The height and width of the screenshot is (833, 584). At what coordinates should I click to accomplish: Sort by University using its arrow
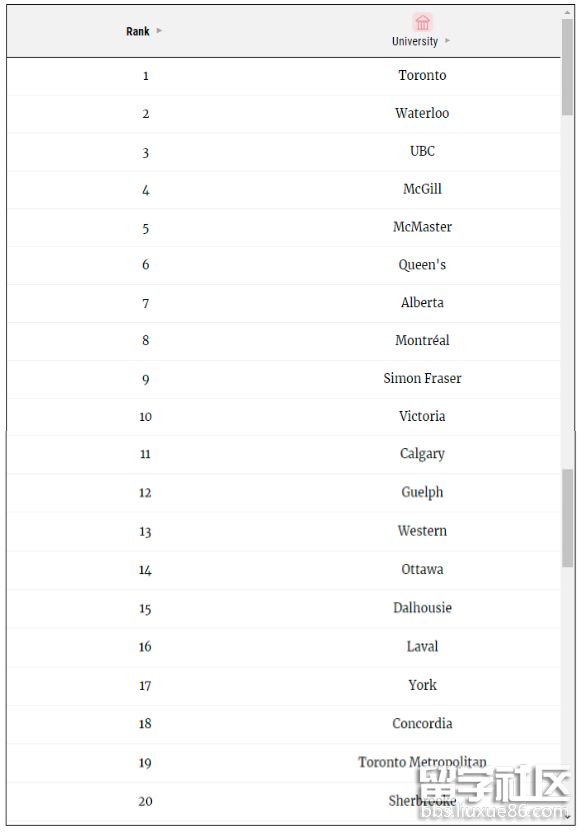447,40
